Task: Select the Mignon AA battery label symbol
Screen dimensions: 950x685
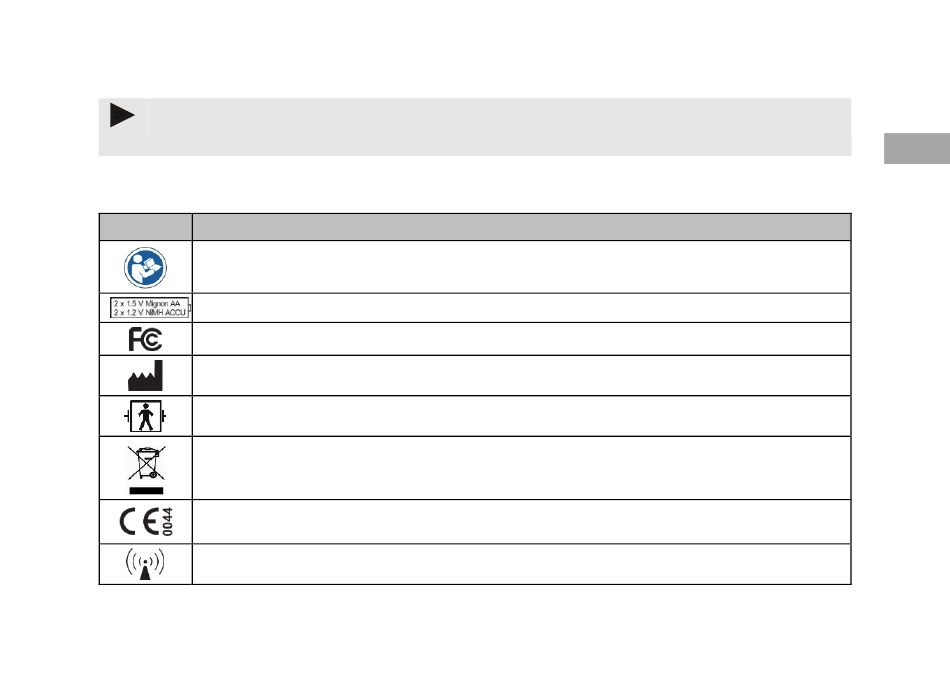Action: 150,308
